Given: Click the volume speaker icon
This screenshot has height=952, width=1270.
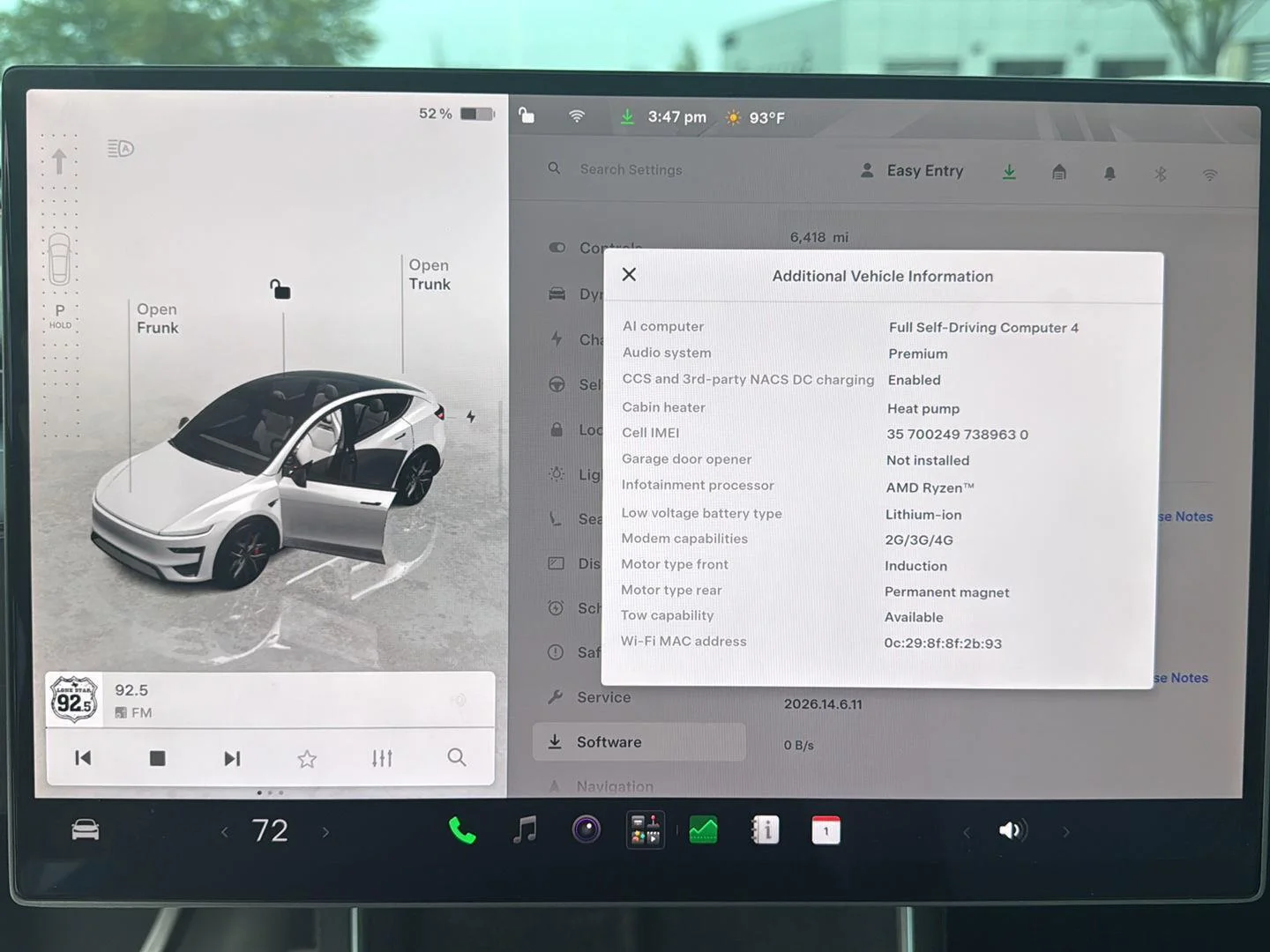Looking at the screenshot, I should pos(1012,830).
